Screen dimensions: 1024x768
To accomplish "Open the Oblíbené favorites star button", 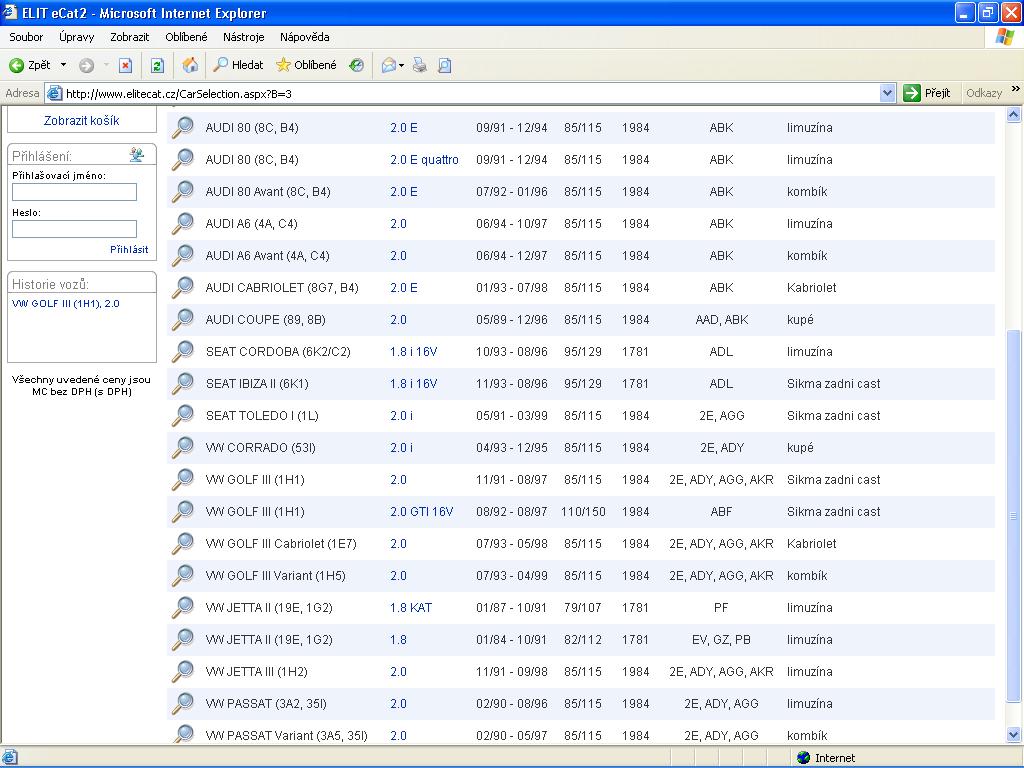I will click(x=306, y=65).
